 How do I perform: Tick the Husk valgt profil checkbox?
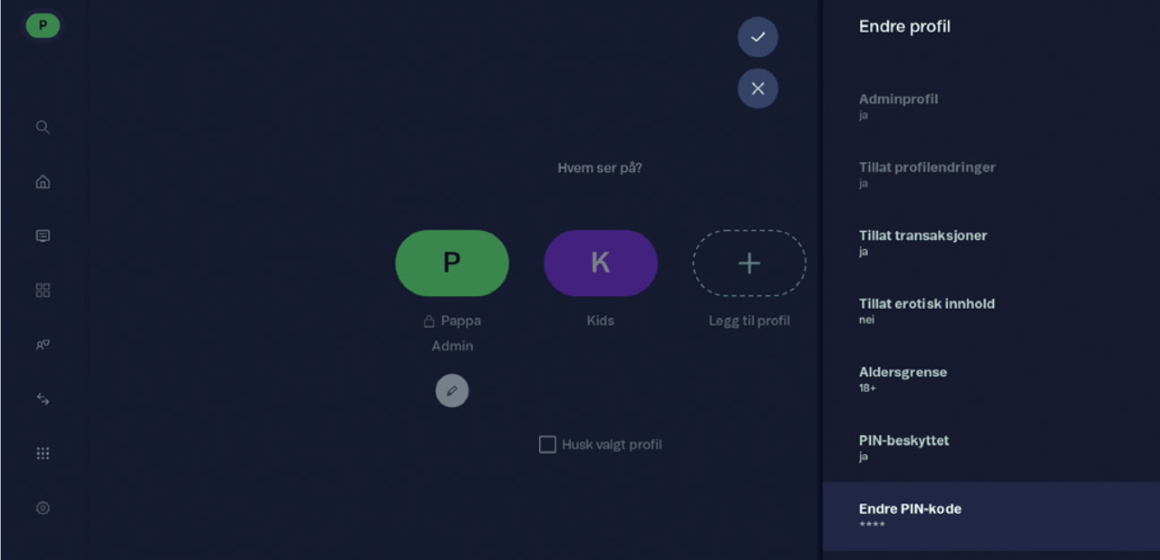547,445
